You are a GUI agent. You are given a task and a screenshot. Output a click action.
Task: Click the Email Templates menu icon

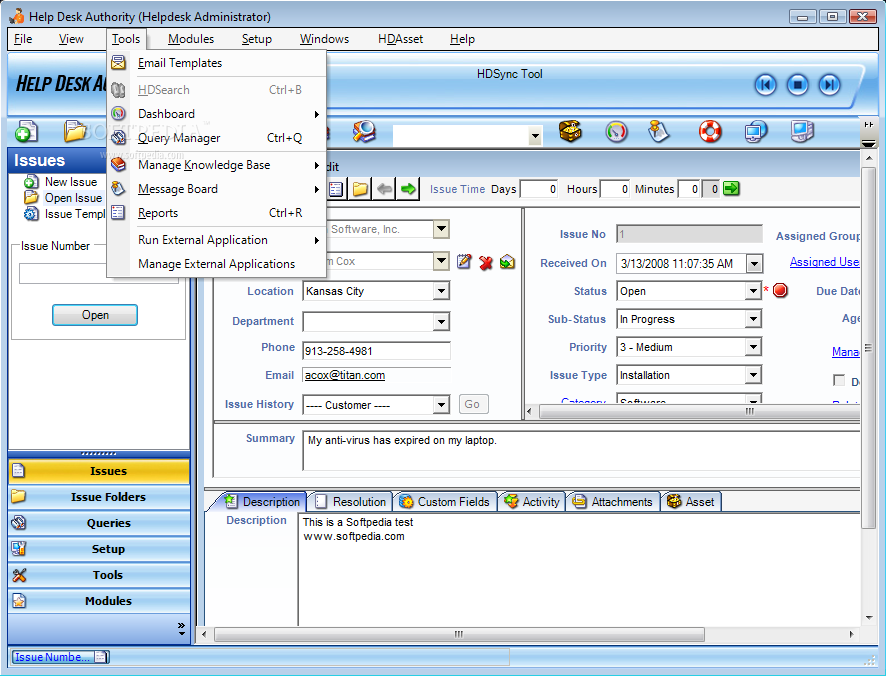point(118,62)
